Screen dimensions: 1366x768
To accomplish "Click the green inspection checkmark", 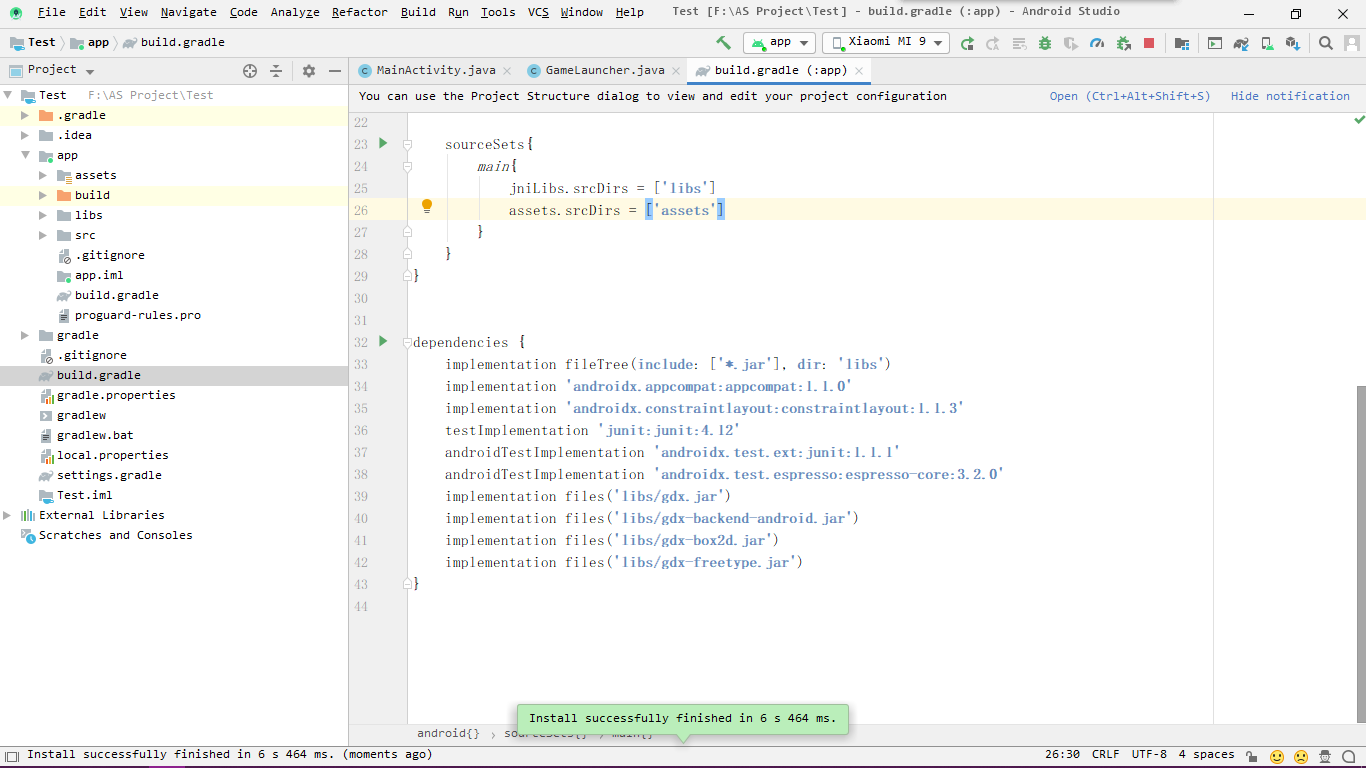I will (x=1359, y=120).
